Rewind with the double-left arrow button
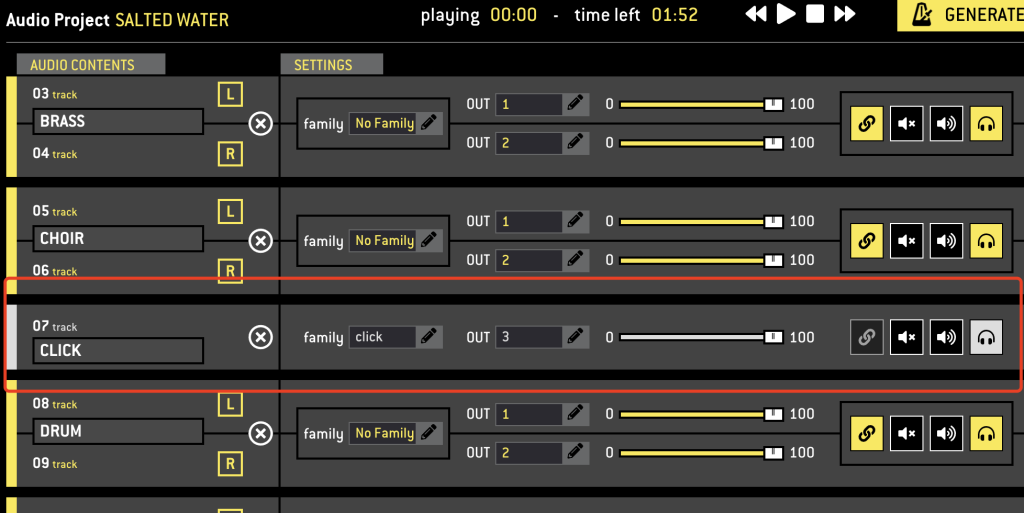Viewport: 1024px width, 513px height. [756, 14]
